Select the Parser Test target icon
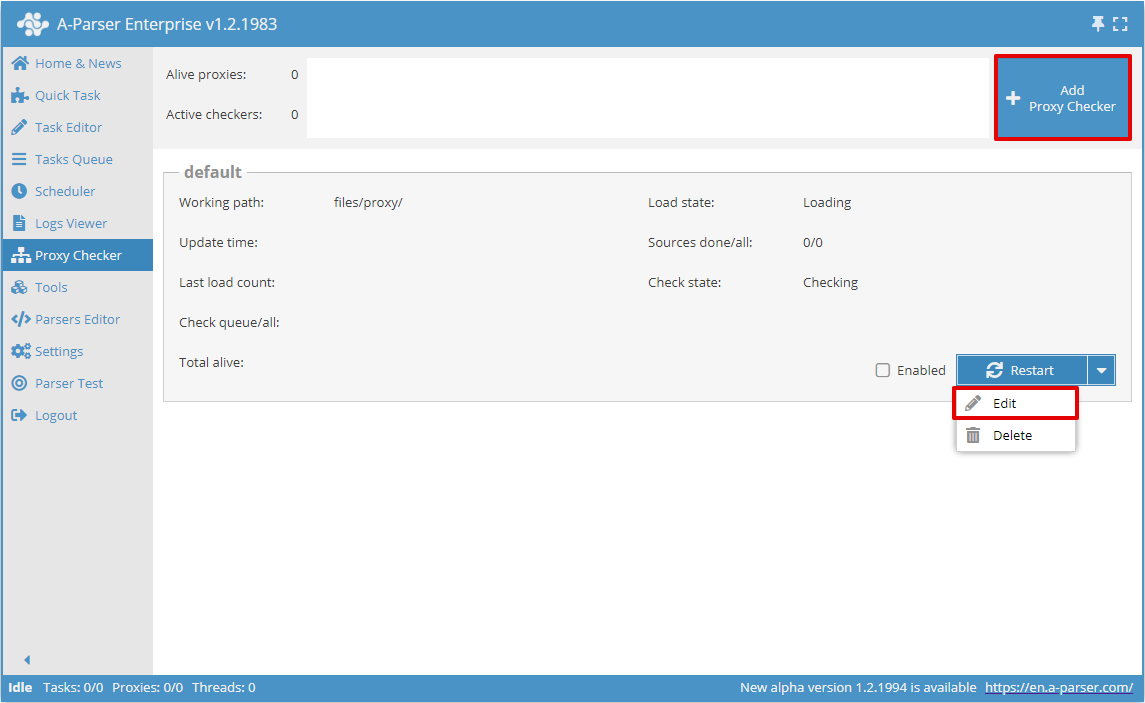Screen dimensions: 1145x703 click(x=19, y=383)
